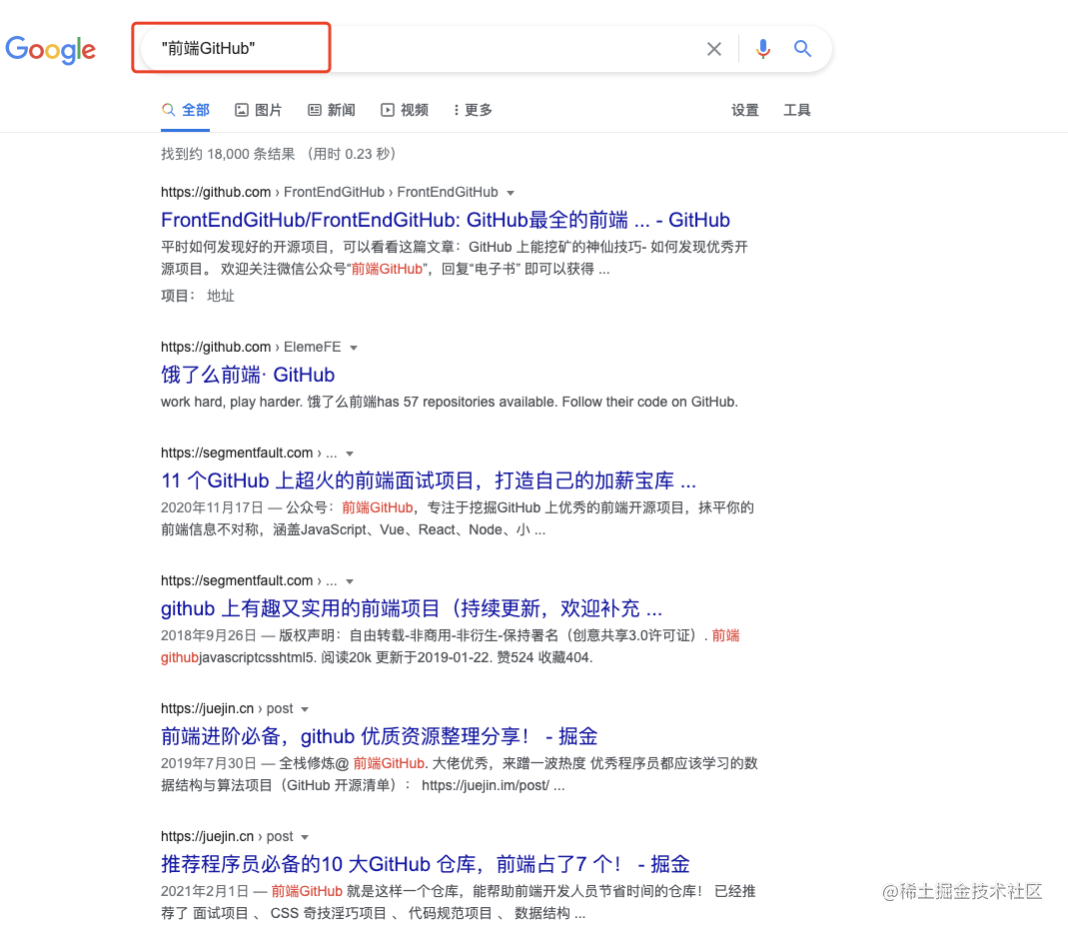Image resolution: width=1068 pixels, height=927 pixels.
Task: Expand dropdown arrow beside FrontEndGitHub breadcrumb
Action: pos(511,193)
